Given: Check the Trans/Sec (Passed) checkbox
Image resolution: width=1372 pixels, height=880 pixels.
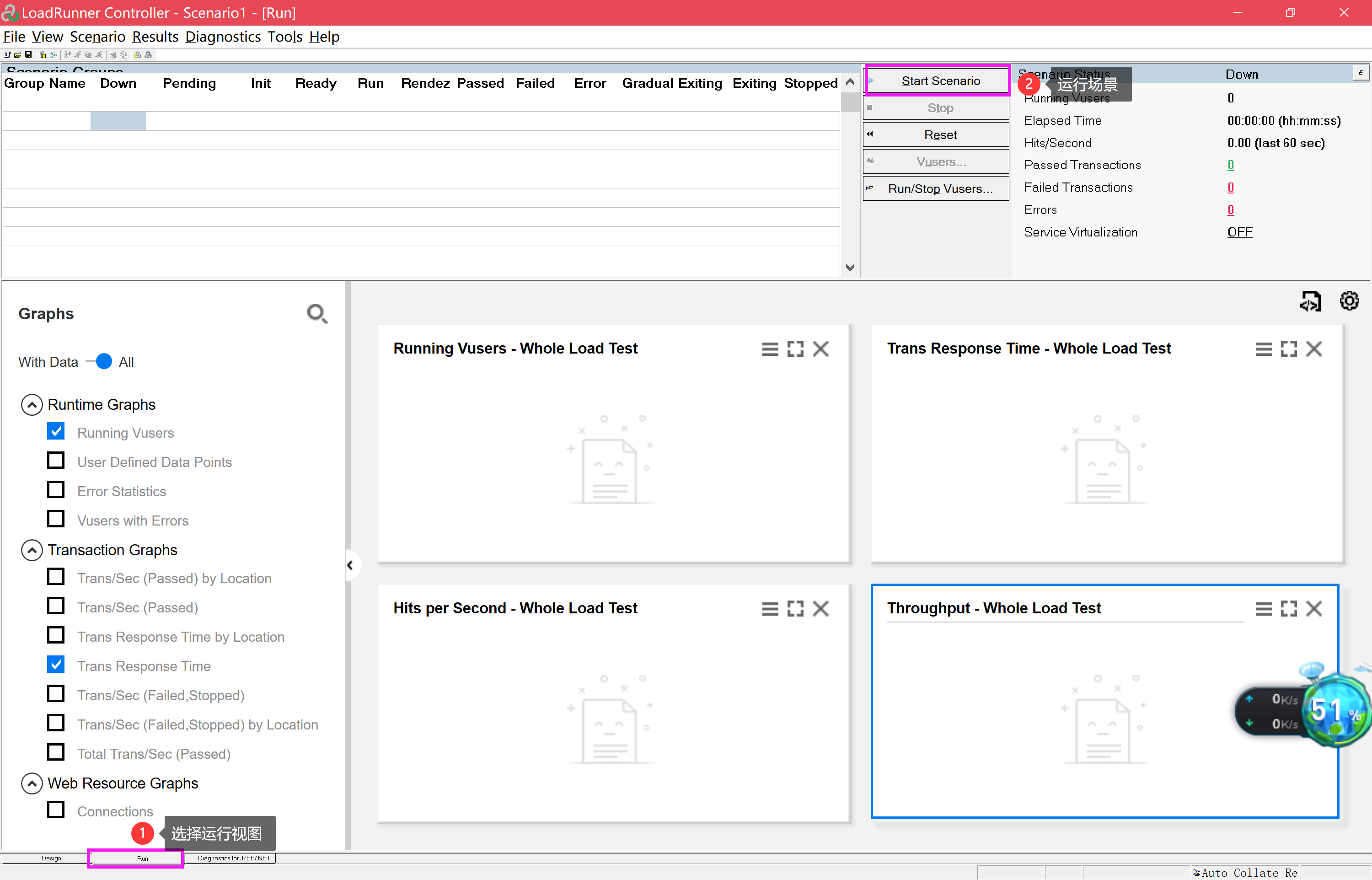Looking at the screenshot, I should point(56,606).
